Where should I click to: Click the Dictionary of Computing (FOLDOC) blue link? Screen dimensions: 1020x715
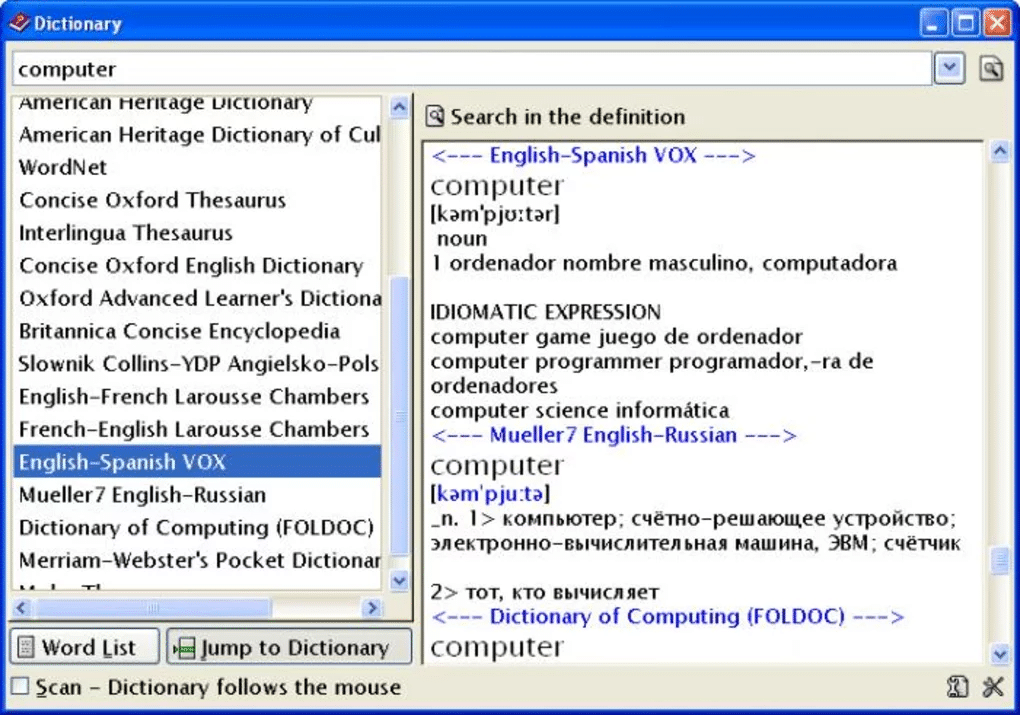click(x=665, y=616)
